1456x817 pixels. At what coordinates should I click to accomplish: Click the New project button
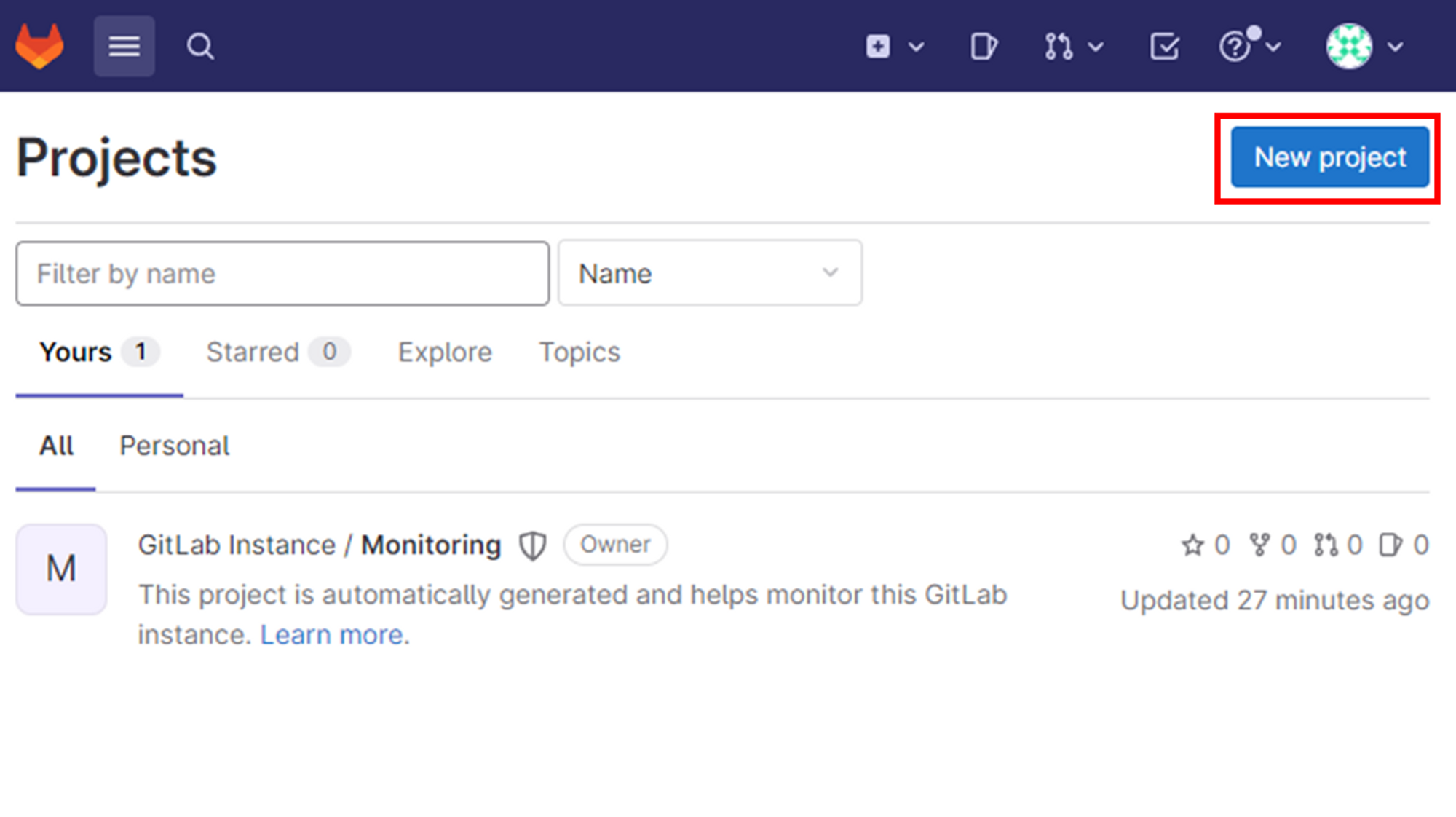pyautogui.click(x=1329, y=157)
